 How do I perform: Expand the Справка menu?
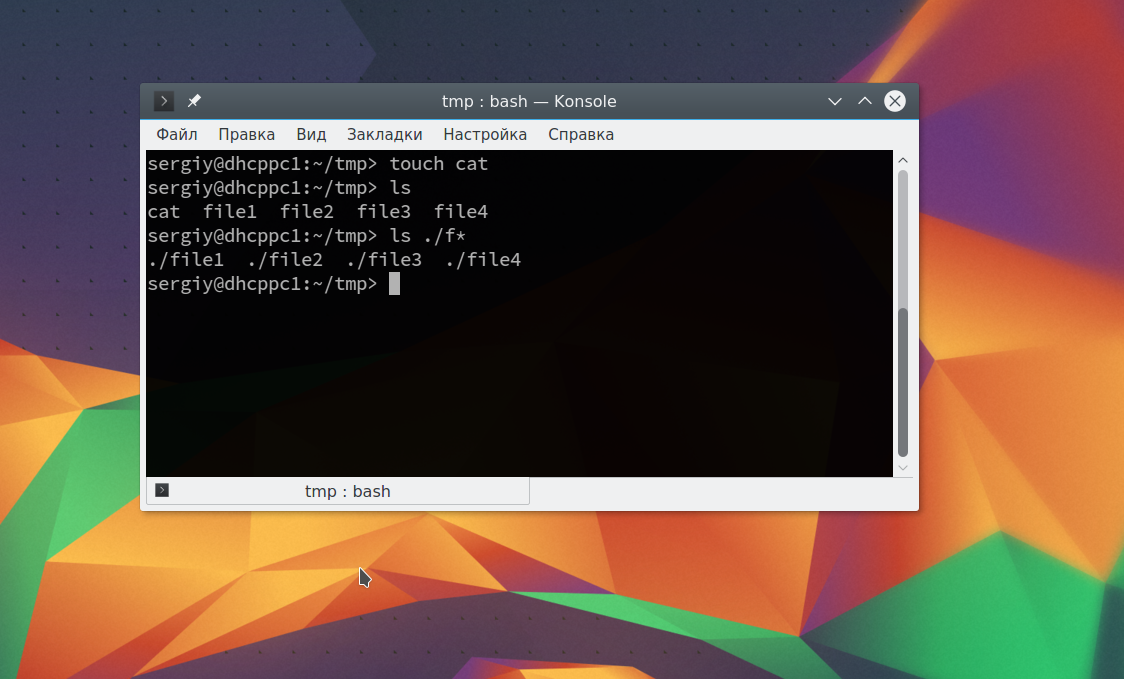pos(581,134)
